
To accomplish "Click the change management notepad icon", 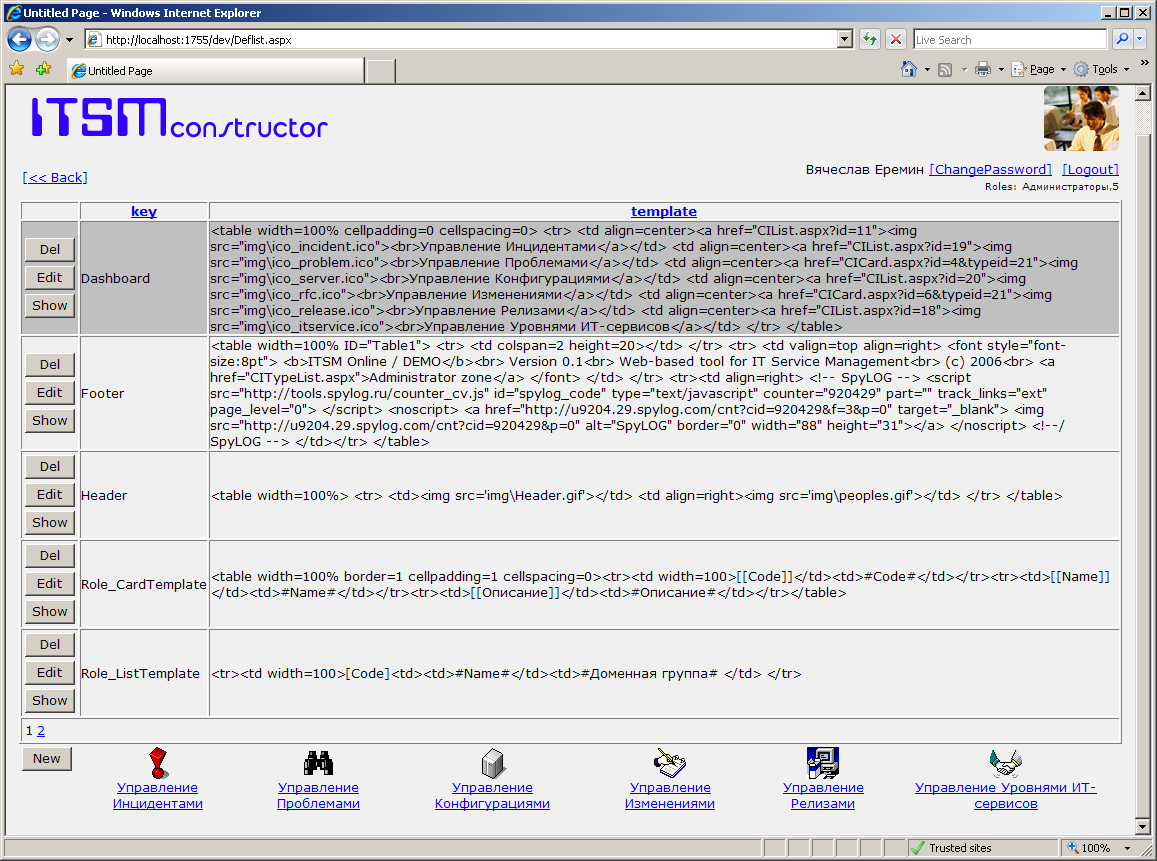I will 670,763.
